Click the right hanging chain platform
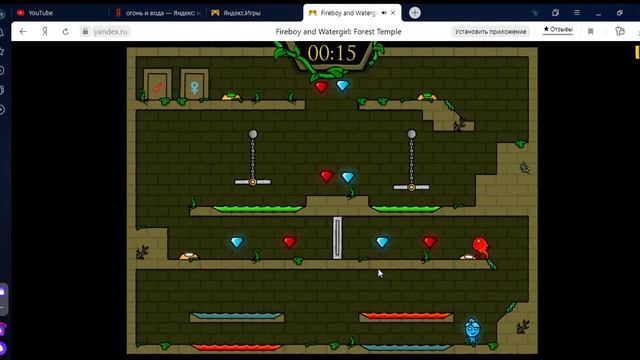This screenshot has width=640, height=360. (411, 187)
